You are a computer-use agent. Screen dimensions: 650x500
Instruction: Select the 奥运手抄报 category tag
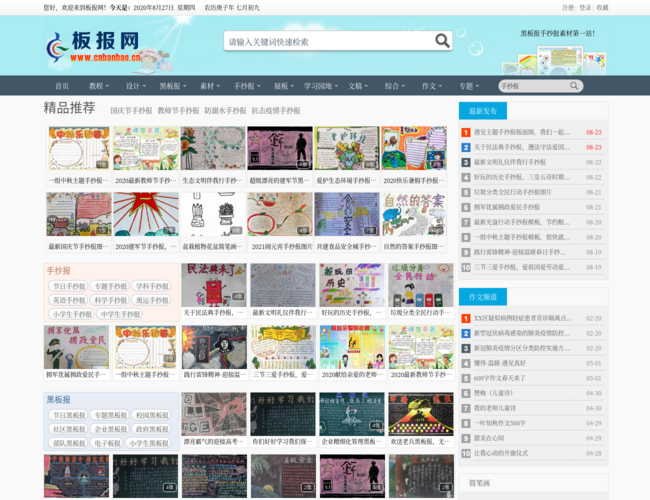coord(152,300)
